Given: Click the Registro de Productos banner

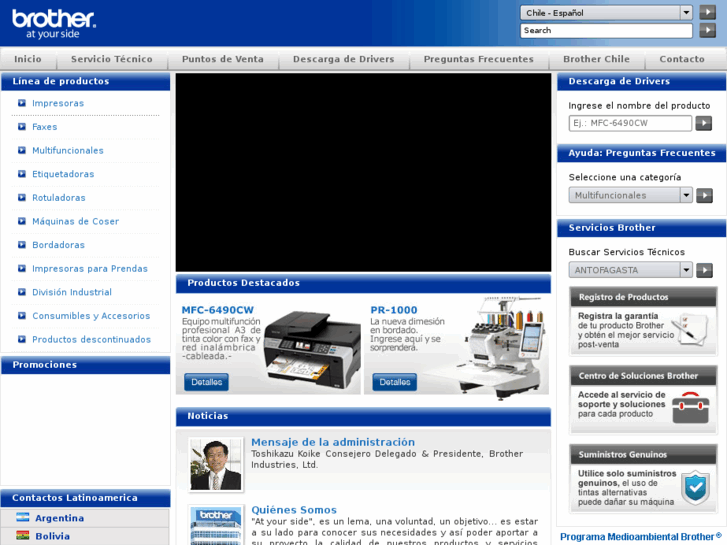Looking at the screenshot, I should coord(642,320).
